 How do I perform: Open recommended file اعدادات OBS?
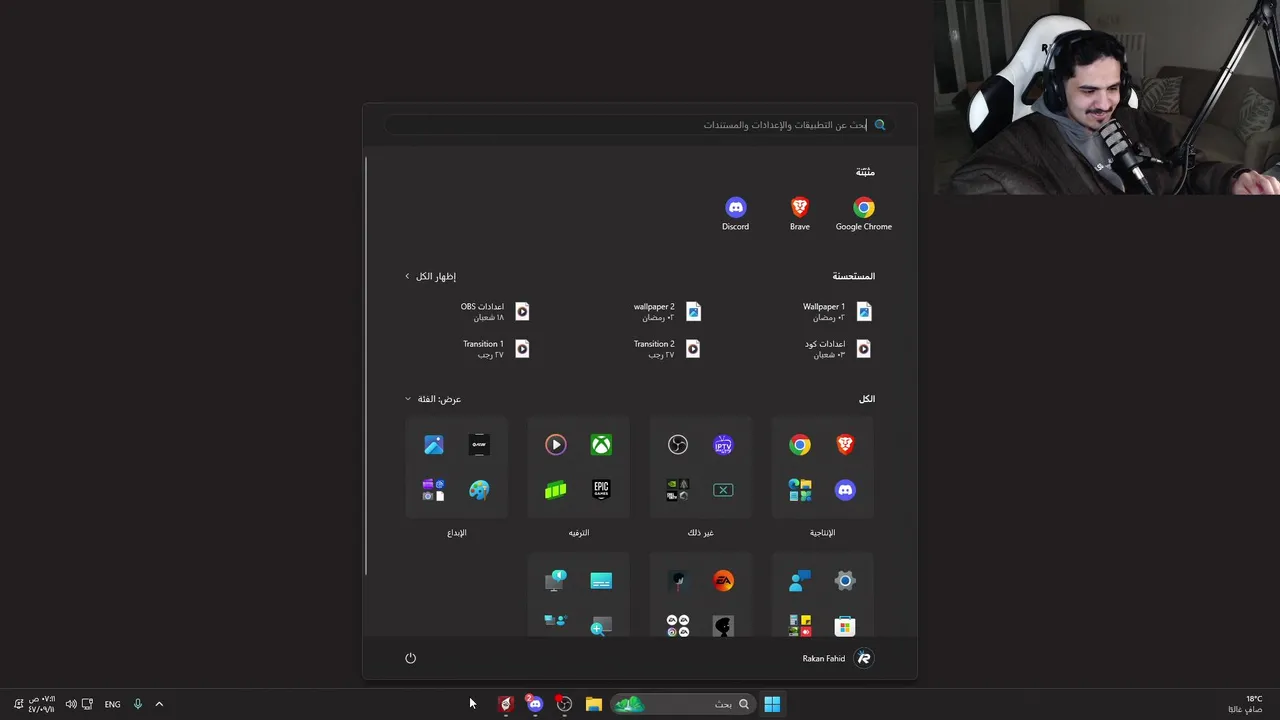pos(495,312)
